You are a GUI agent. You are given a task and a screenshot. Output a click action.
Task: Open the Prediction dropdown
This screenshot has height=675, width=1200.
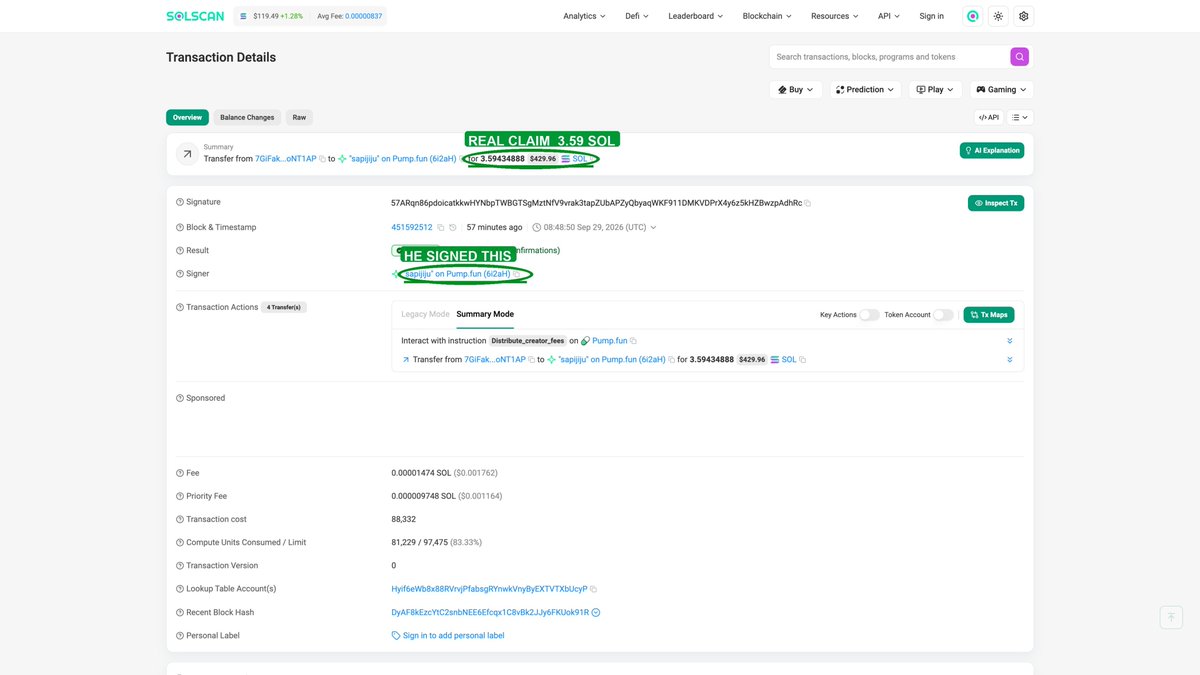[865, 90]
